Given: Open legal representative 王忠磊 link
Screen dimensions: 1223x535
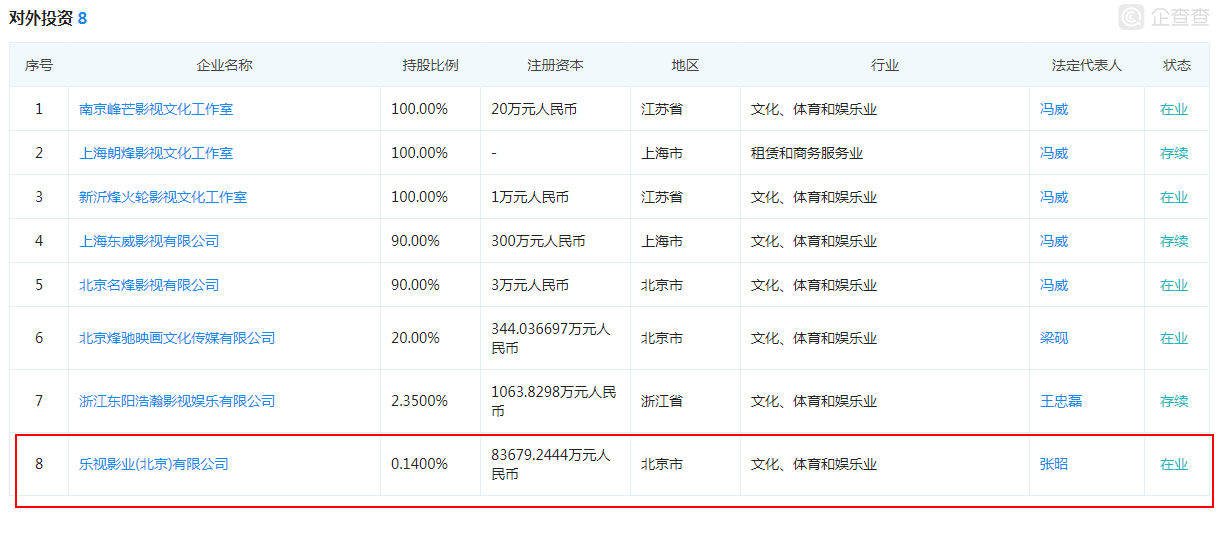Looking at the screenshot, I should (1061, 401).
